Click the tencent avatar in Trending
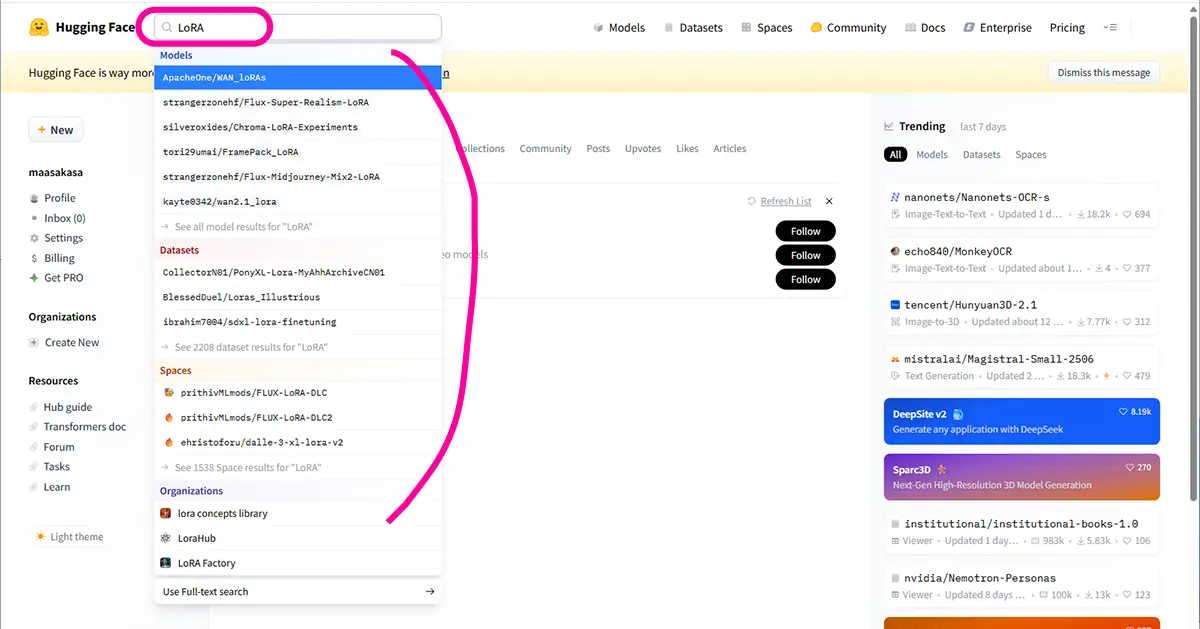Screen dimensions: 1200x629 coord(896,305)
